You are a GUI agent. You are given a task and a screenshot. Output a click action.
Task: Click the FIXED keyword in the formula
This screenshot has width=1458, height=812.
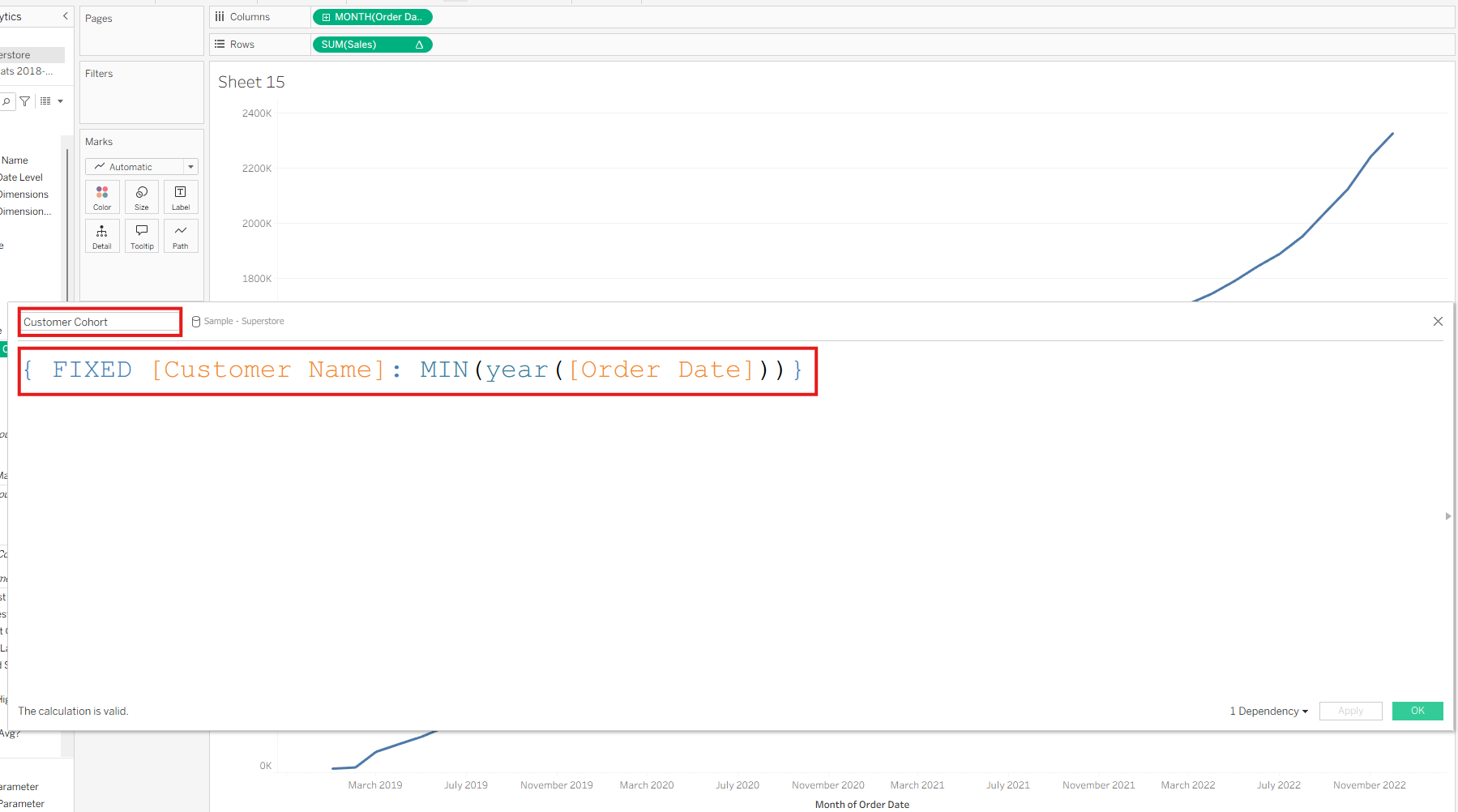tap(92, 370)
